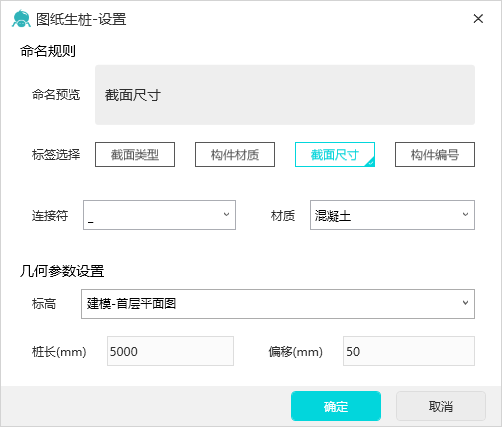Click the 取消 button
The image size is (502, 427).
click(441, 406)
